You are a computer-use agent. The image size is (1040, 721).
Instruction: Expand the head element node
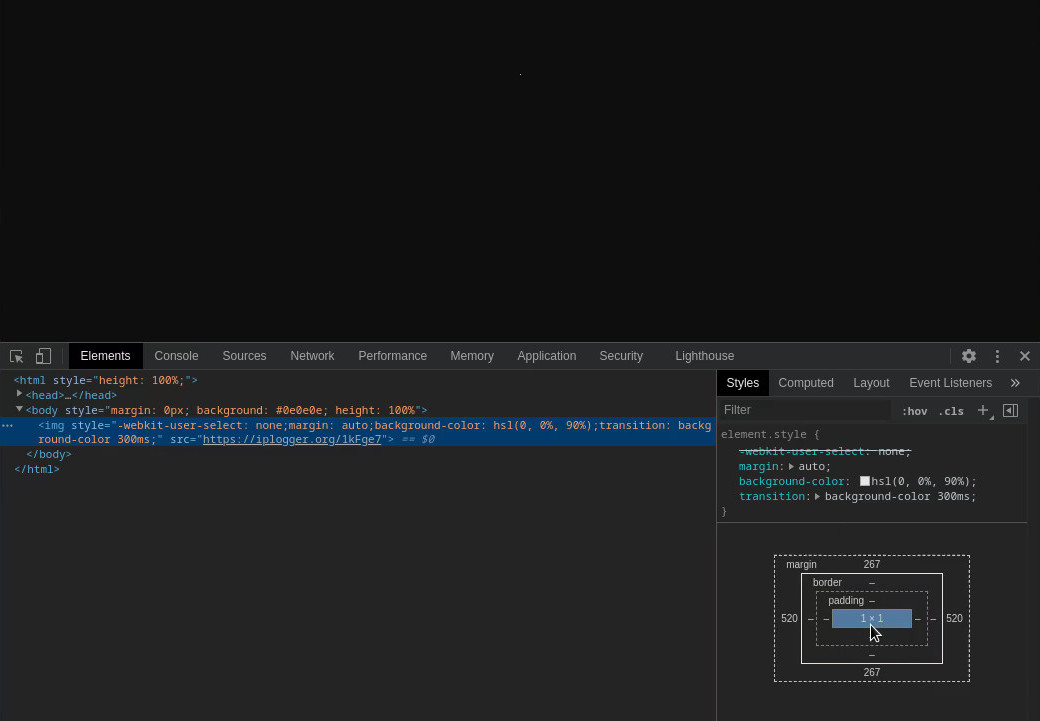coord(19,394)
